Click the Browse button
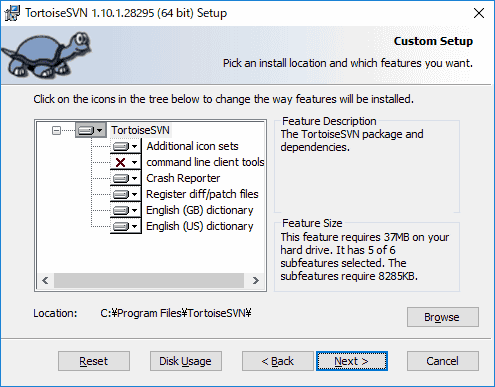 coord(443,317)
